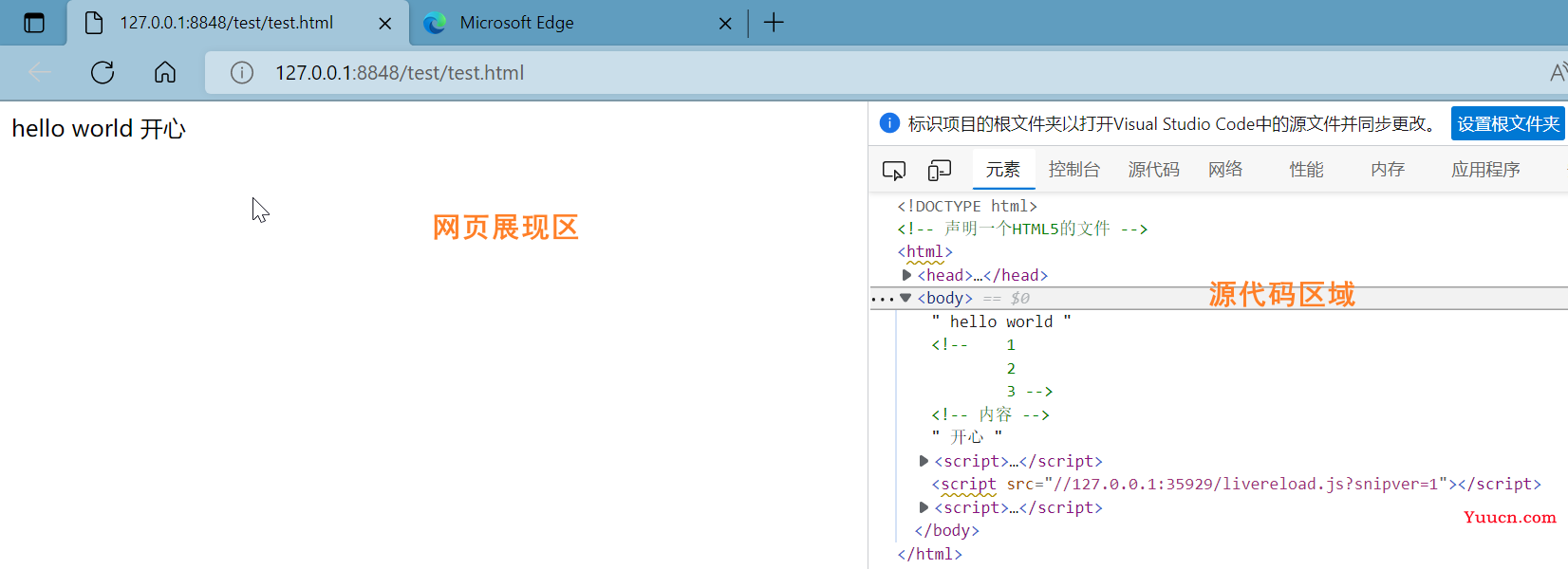Viewport: 1568px width, 569px height.
Task: Select the <!-- 内容 --> comment node
Action: pyautogui.click(x=990, y=414)
